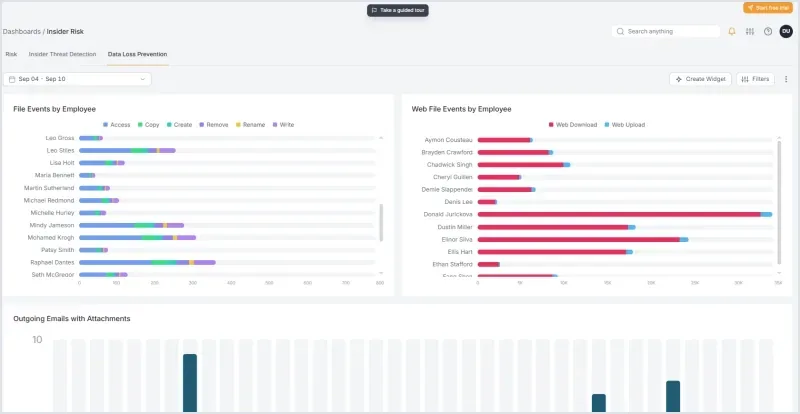Switch to Insider Threat Detection tab
Screen dimensions: 800x414
pos(62,54)
